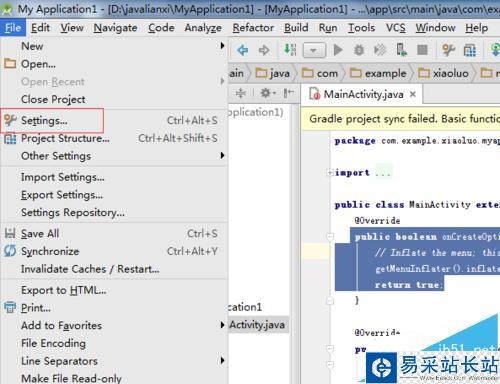Choose File Encoding
The height and width of the screenshot is (384, 500).
[x=114, y=343]
